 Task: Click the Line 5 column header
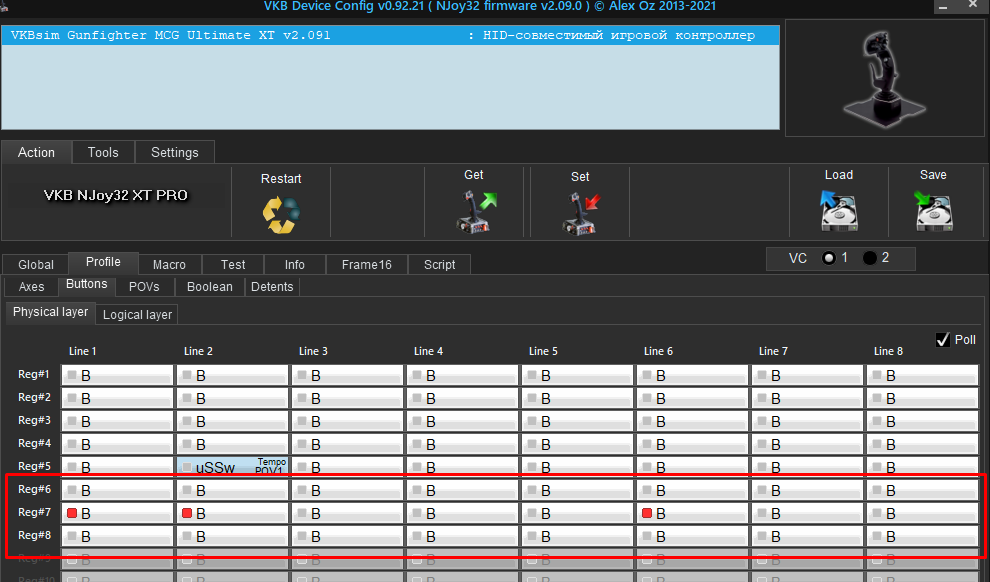543,351
